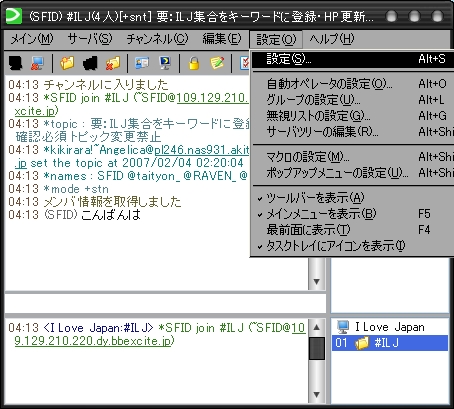Open the サーバ(S) menu

click(90, 39)
